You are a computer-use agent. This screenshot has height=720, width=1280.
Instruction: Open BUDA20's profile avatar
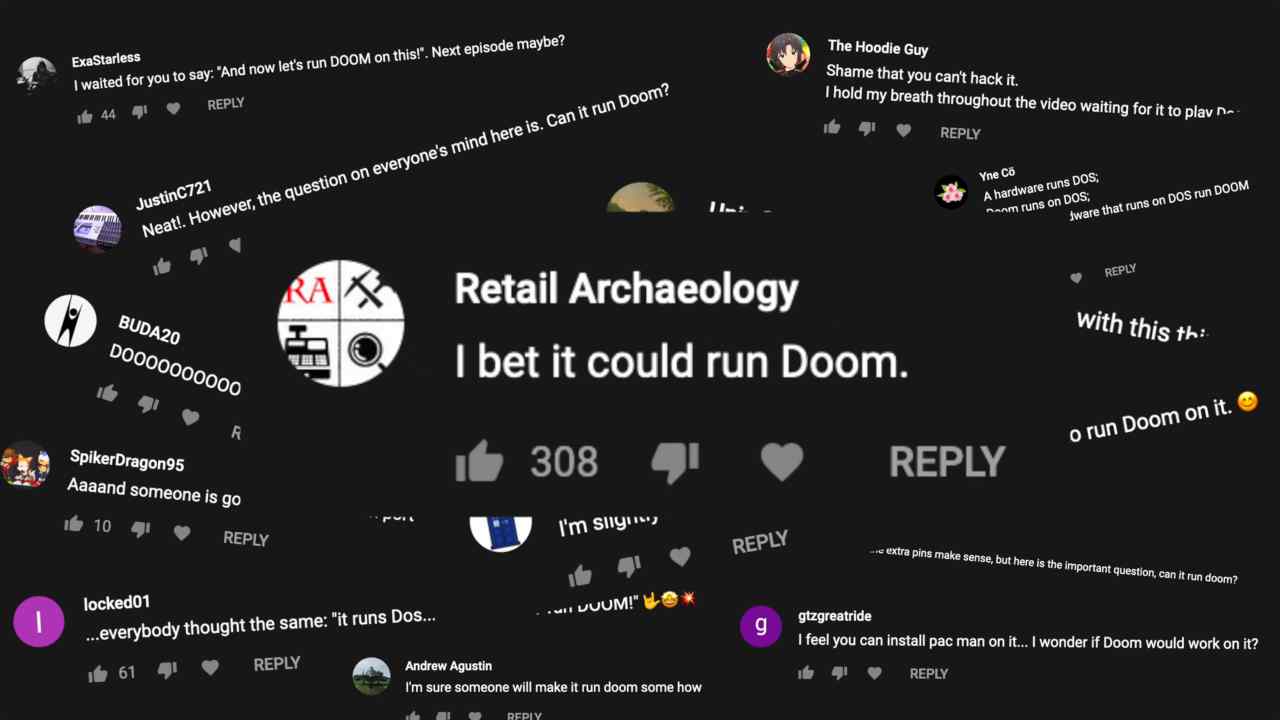point(71,321)
